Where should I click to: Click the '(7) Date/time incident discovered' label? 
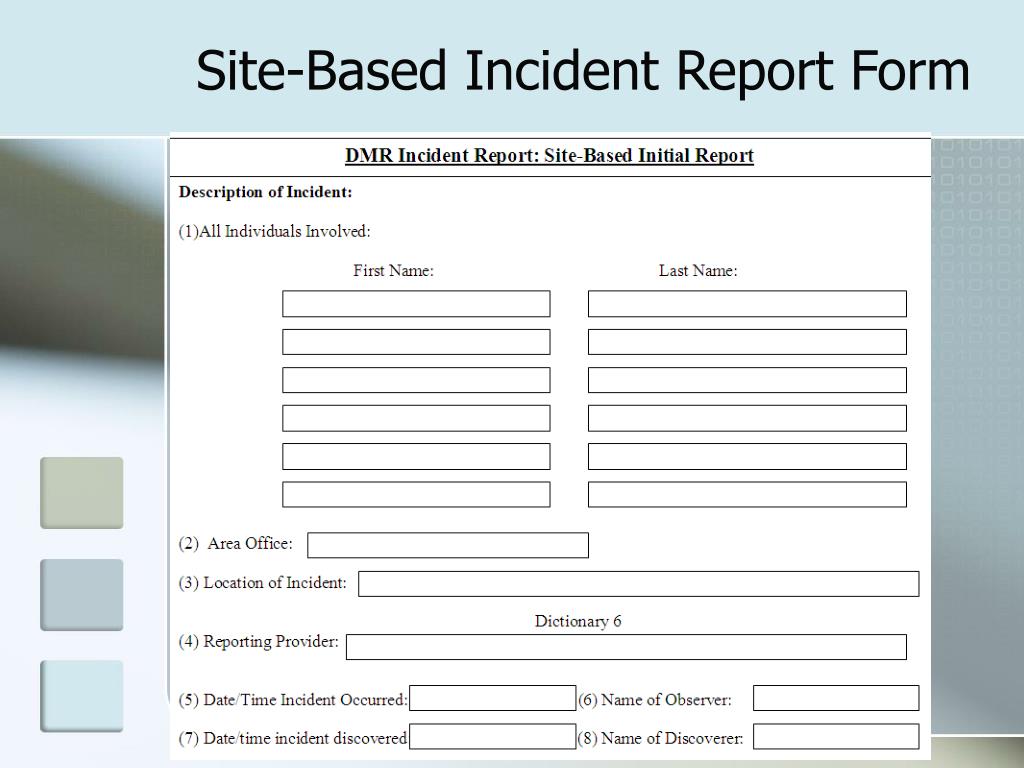pyautogui.click(x=293, y=738)
